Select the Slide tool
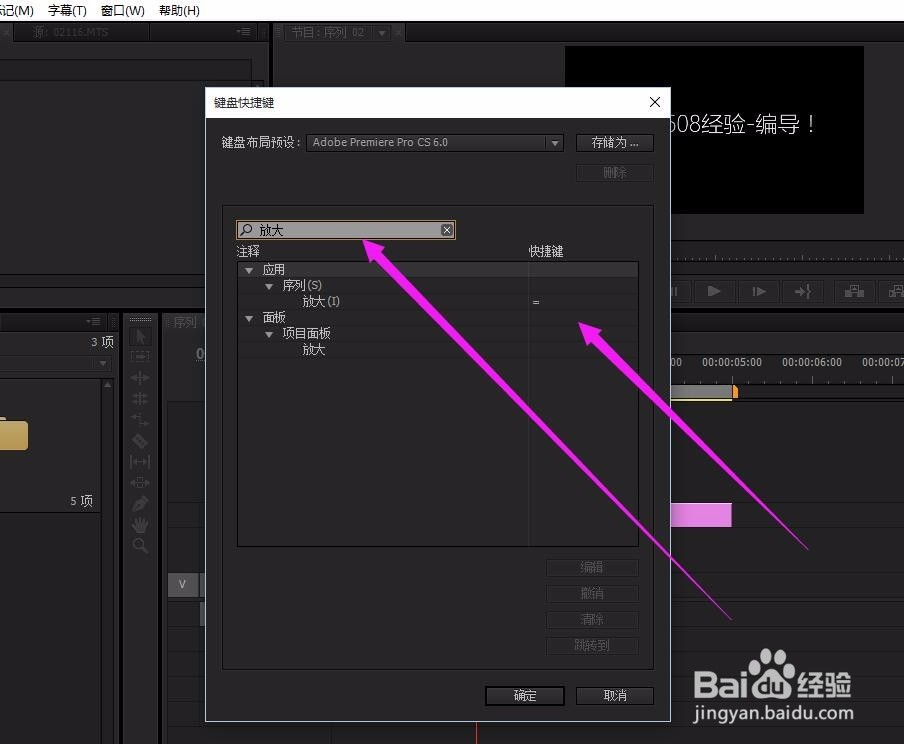This screenshot has width=904, height=744. click(140, 482)
